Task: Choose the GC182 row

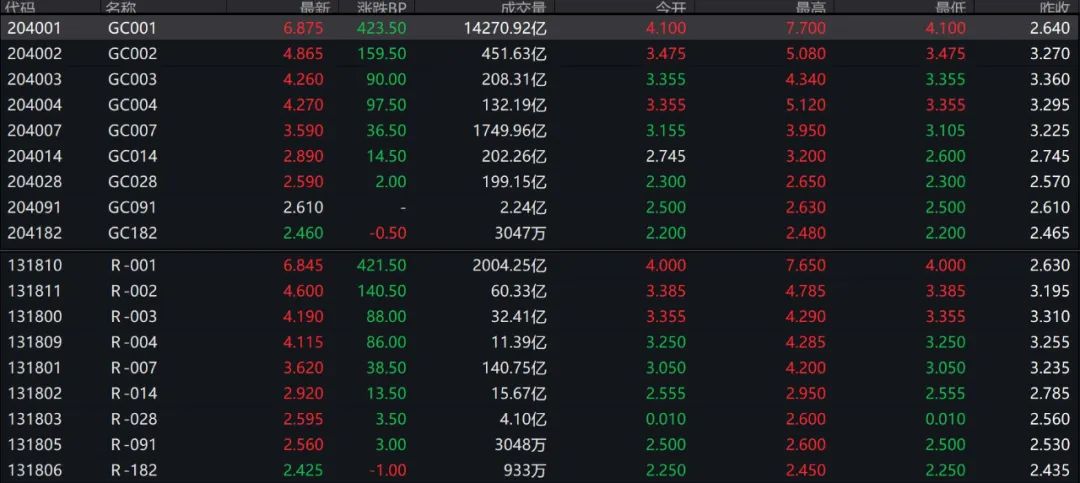Action: (132, 232)
